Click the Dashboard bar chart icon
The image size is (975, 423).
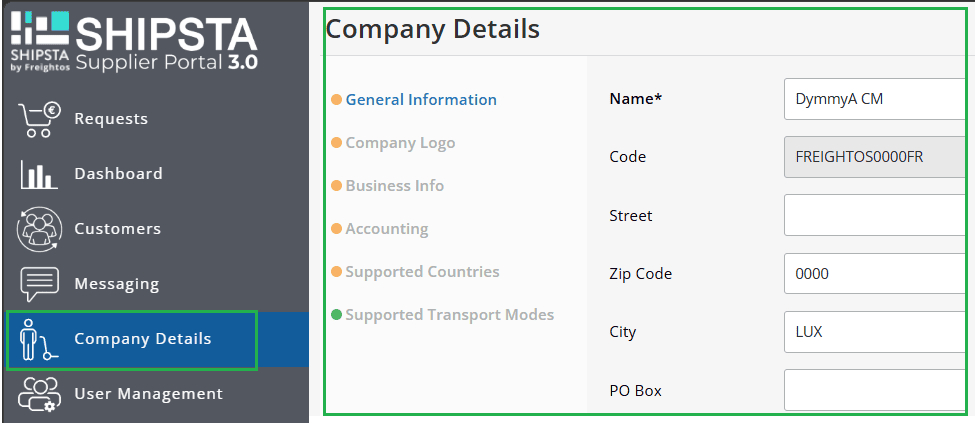tap(39, 174)
